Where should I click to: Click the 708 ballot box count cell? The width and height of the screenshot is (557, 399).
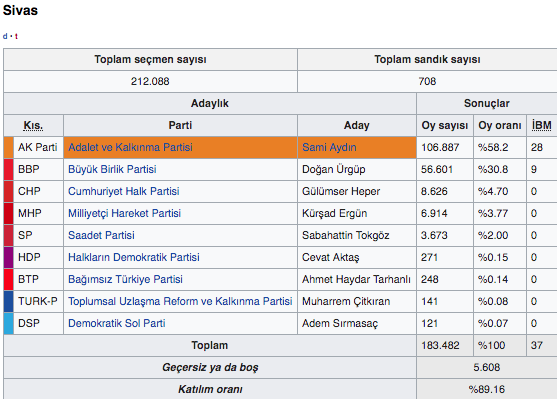427,81
